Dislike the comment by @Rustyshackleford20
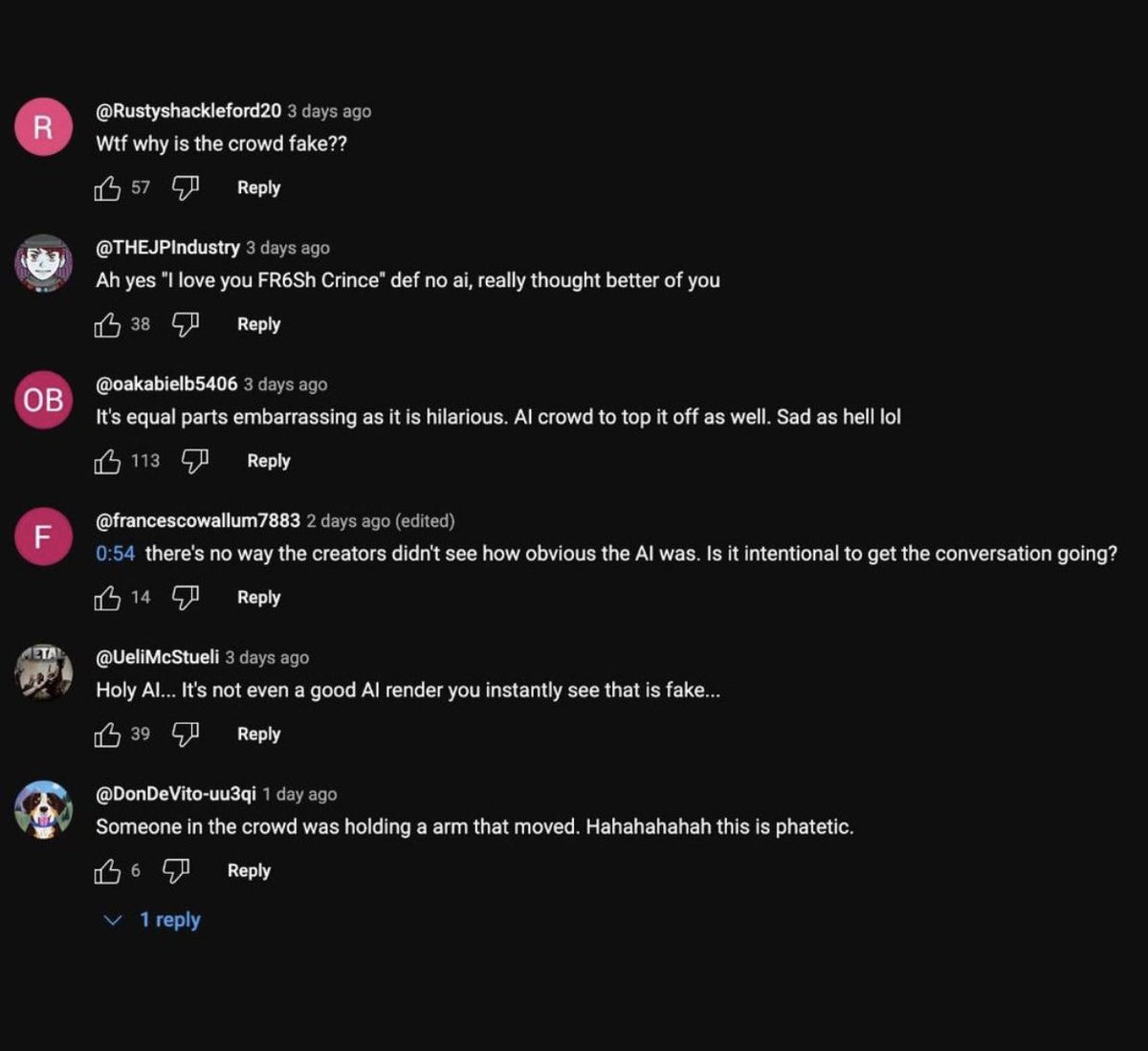This screenshot has height=1051, width=1148. 185,188
